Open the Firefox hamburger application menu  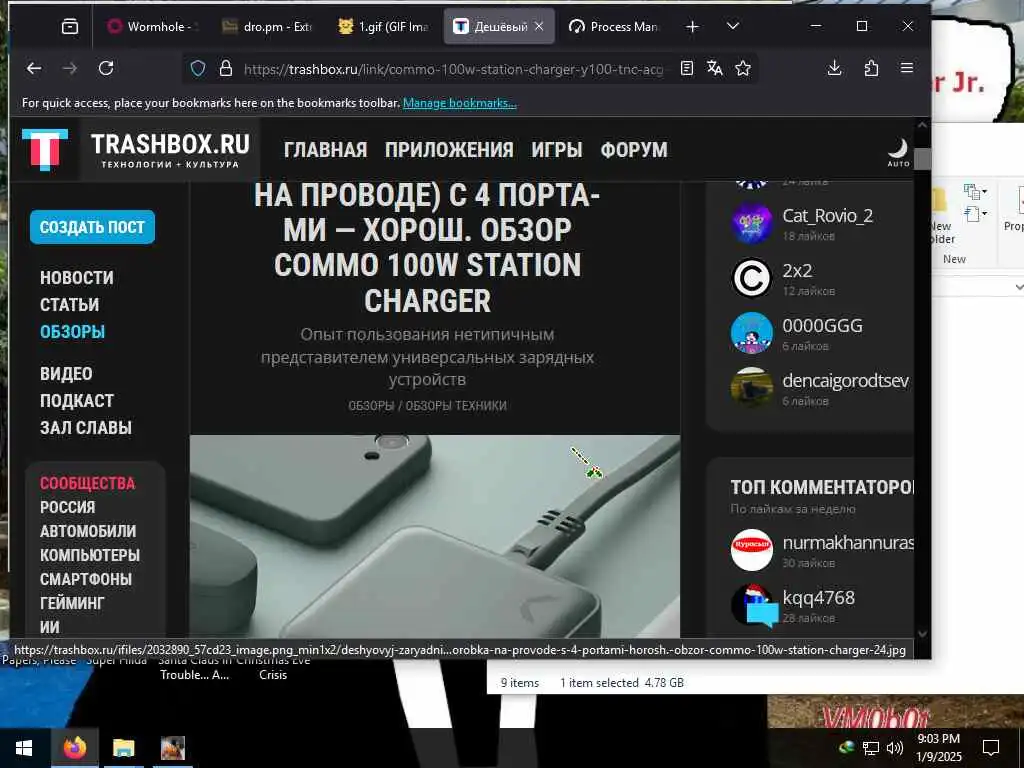(907, 68)
